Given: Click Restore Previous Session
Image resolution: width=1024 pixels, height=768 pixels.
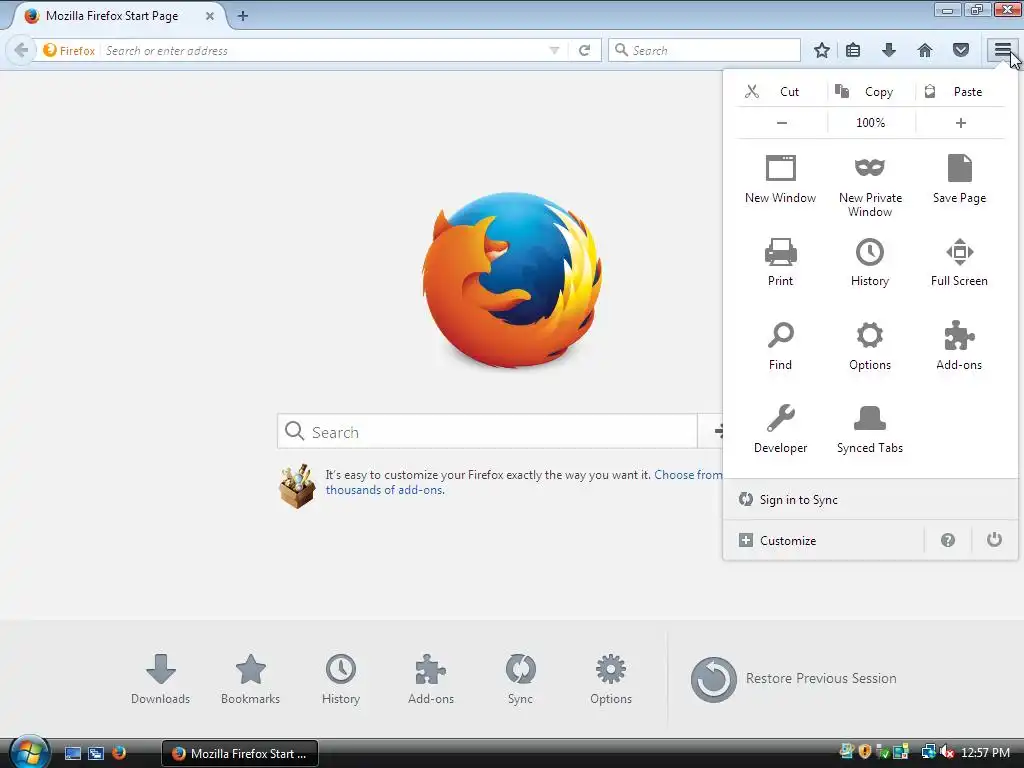Looking at the screenshot, I should pyautogui.click(x=793, y=679).
